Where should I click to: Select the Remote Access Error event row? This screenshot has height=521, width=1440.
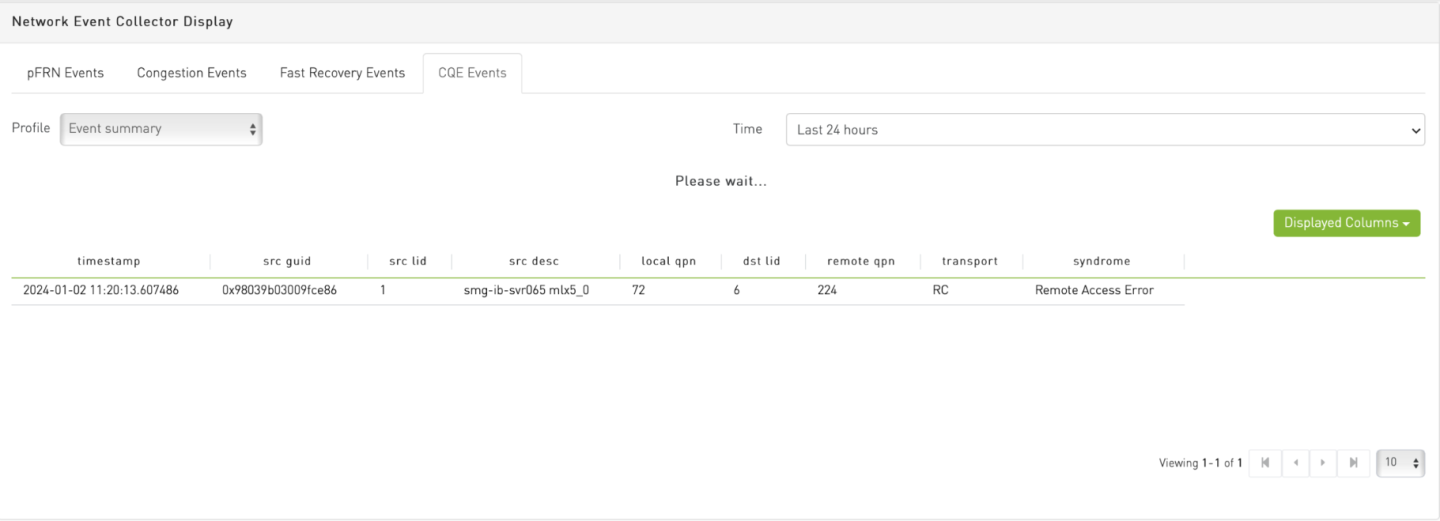pos(1094,291)
